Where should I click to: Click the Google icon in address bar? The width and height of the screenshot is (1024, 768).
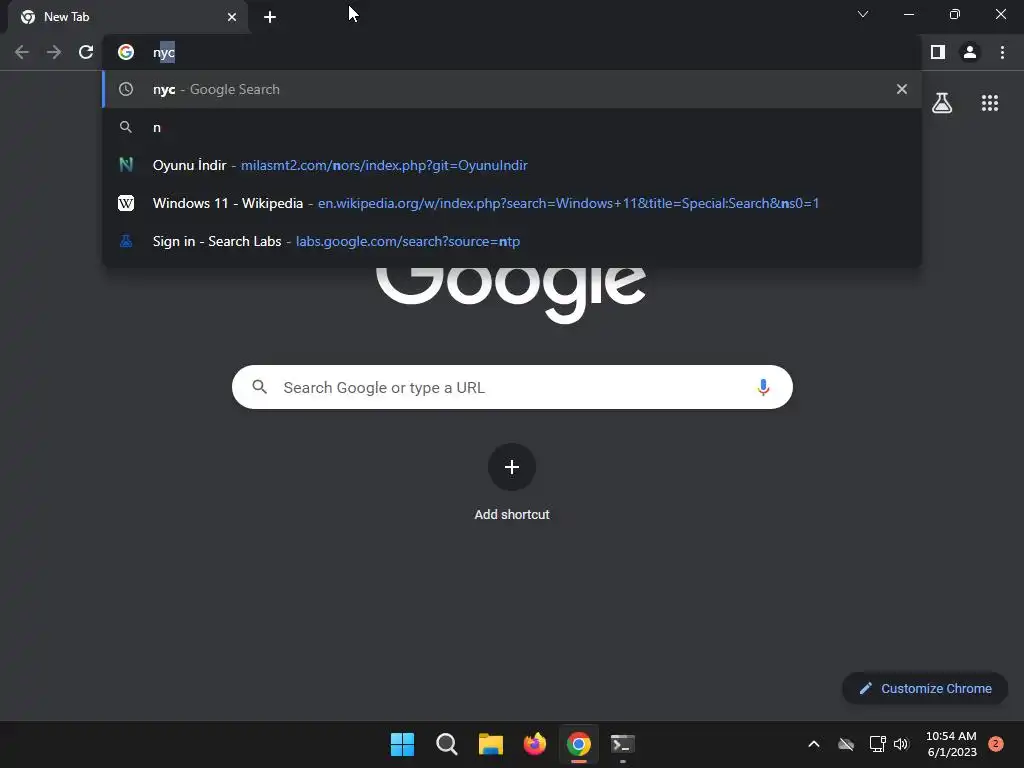pos(126,52)
